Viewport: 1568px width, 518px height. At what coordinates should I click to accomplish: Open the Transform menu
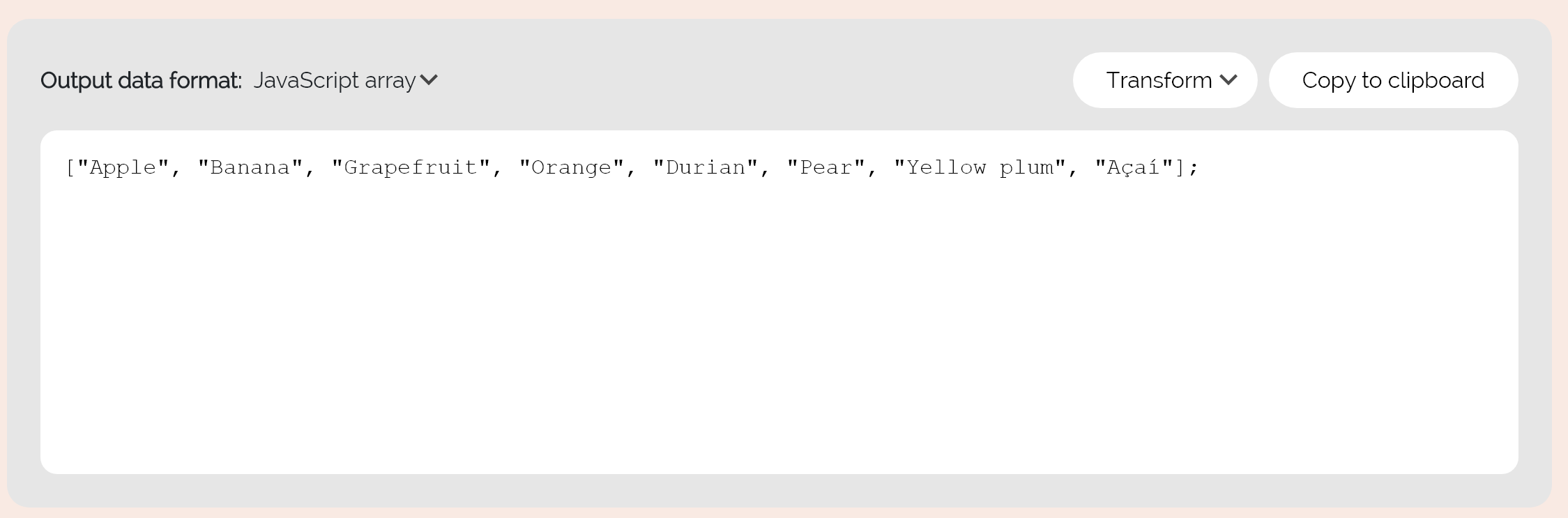(x=1164, y=80)
